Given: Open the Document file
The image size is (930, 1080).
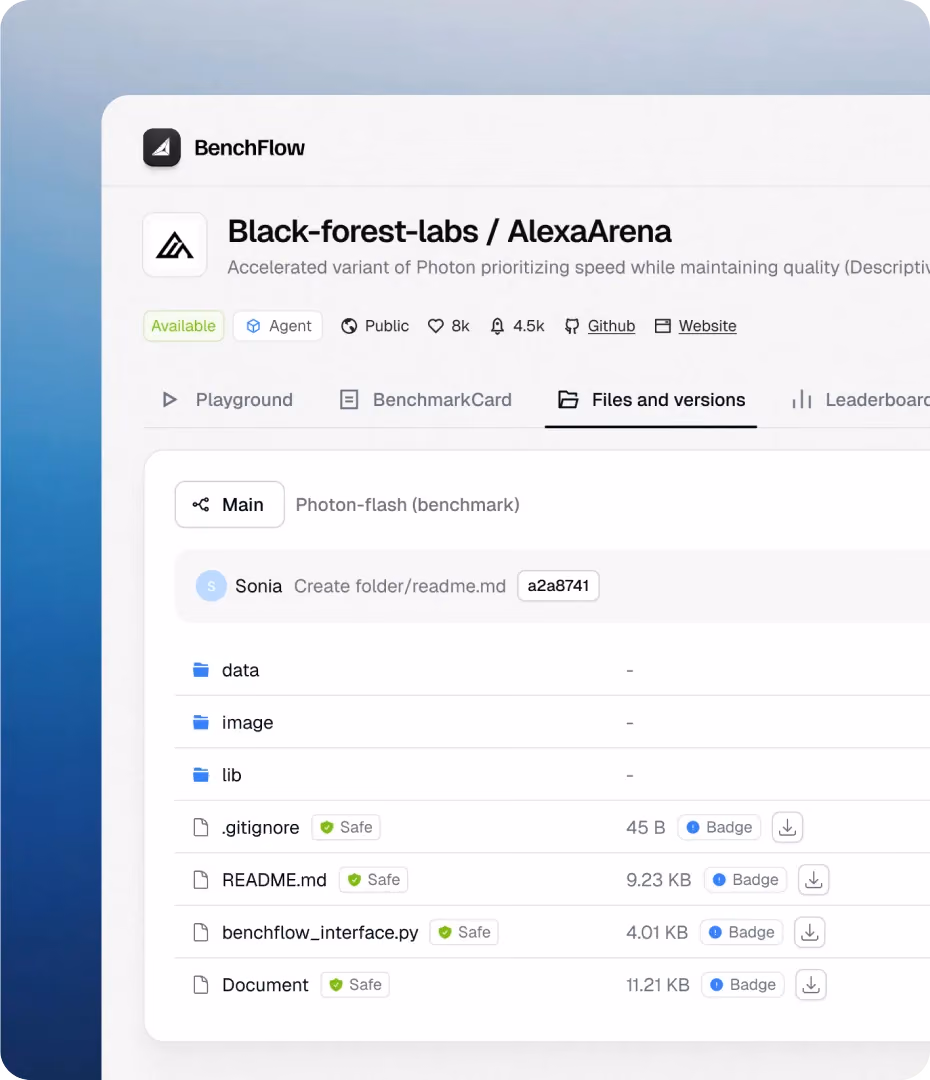Looking at the screenshot, I should 265,985.
